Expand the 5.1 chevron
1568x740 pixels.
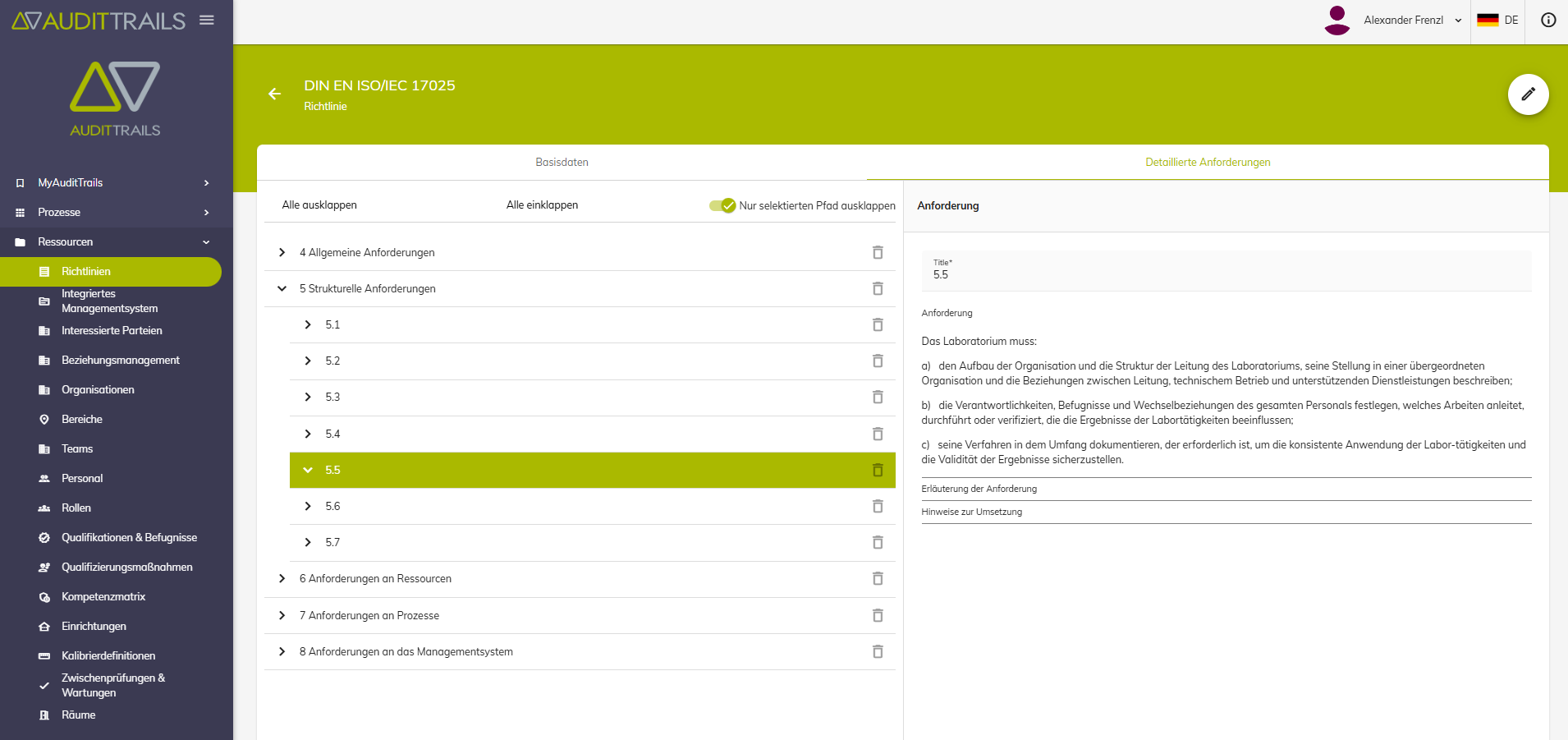click(308, 324)
